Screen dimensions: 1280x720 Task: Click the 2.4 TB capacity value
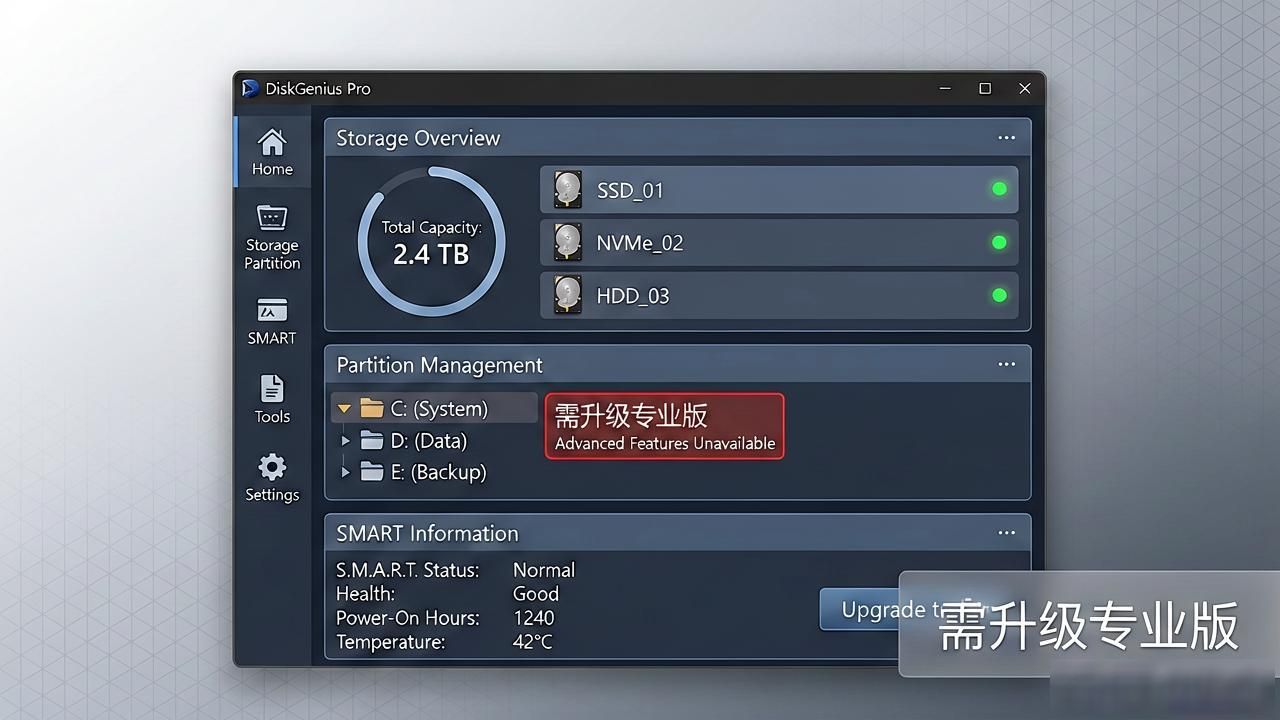coord(431,254)
